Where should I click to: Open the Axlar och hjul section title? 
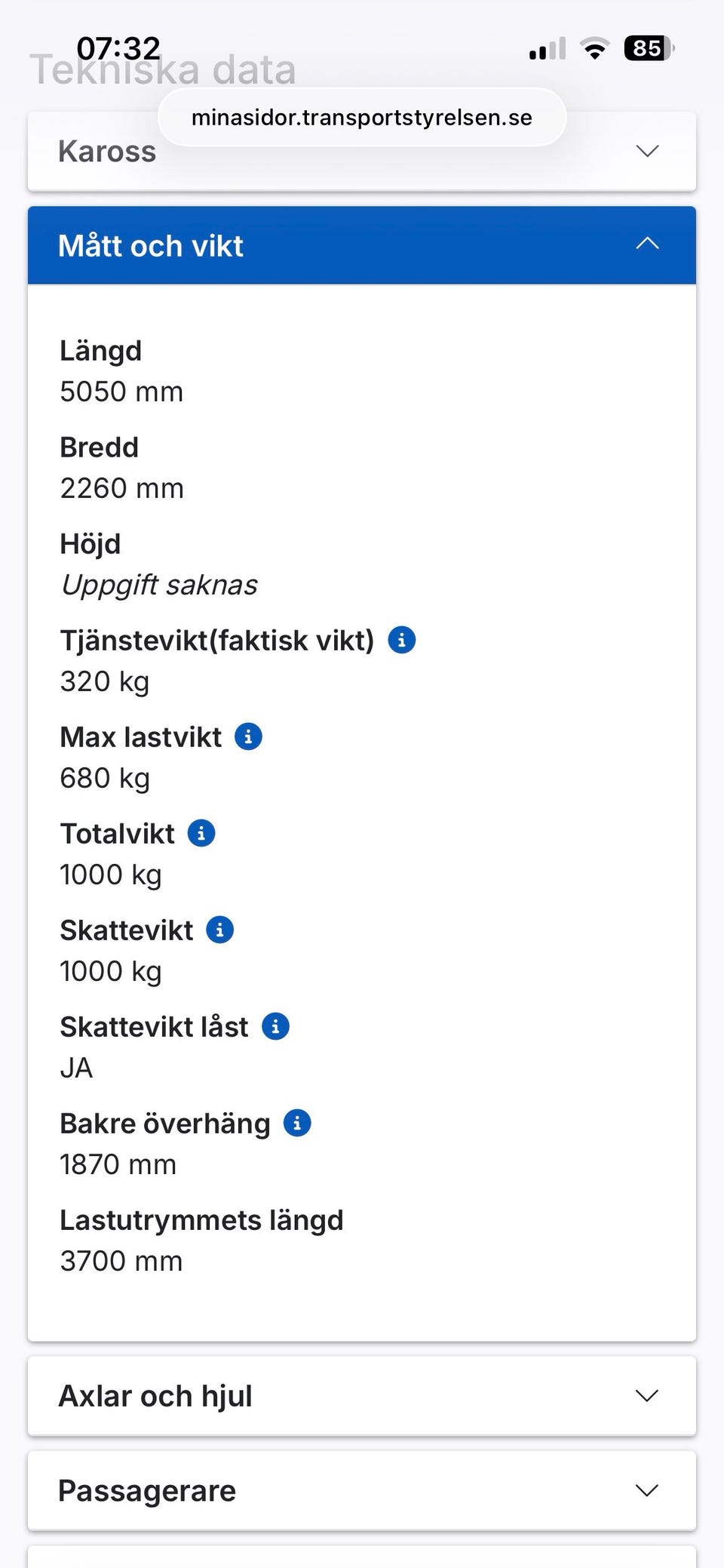(155, 1396)
